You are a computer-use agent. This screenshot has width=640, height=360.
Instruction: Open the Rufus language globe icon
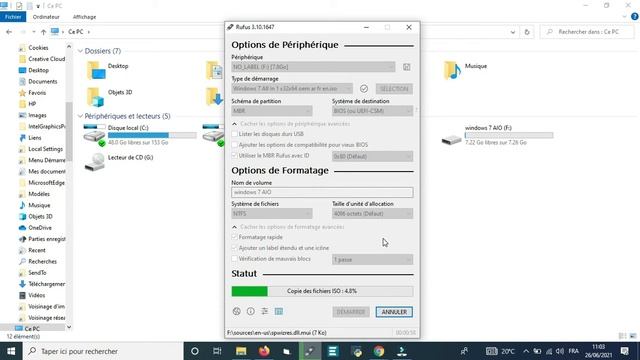[236, 311]
